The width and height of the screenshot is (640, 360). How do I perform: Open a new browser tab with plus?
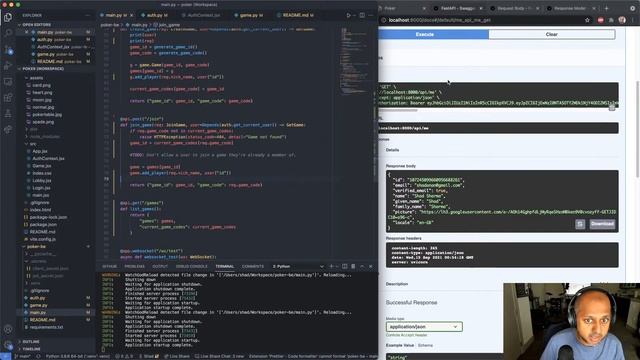coord(607,8)
